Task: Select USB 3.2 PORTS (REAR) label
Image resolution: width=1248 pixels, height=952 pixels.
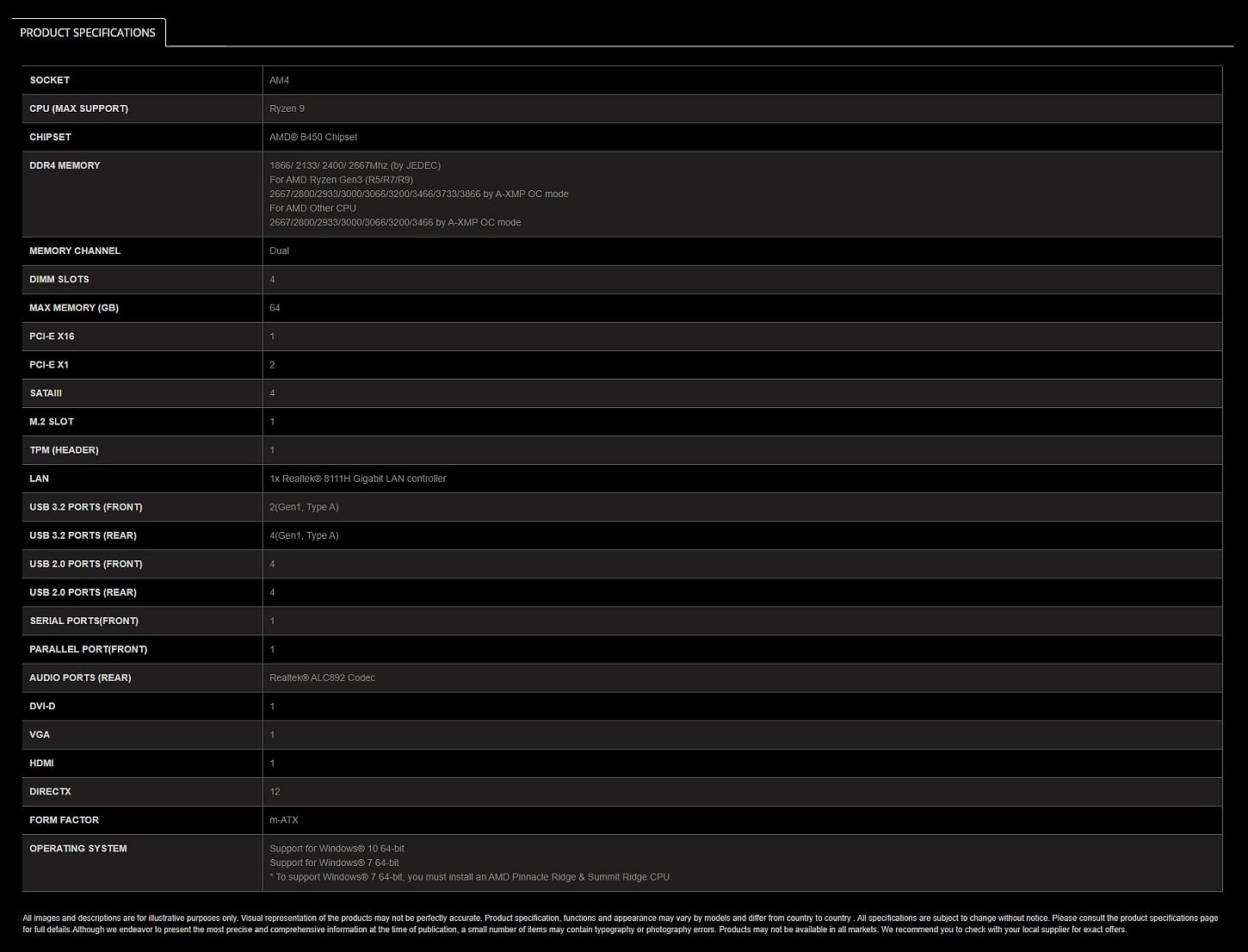Action: (83, 535)
